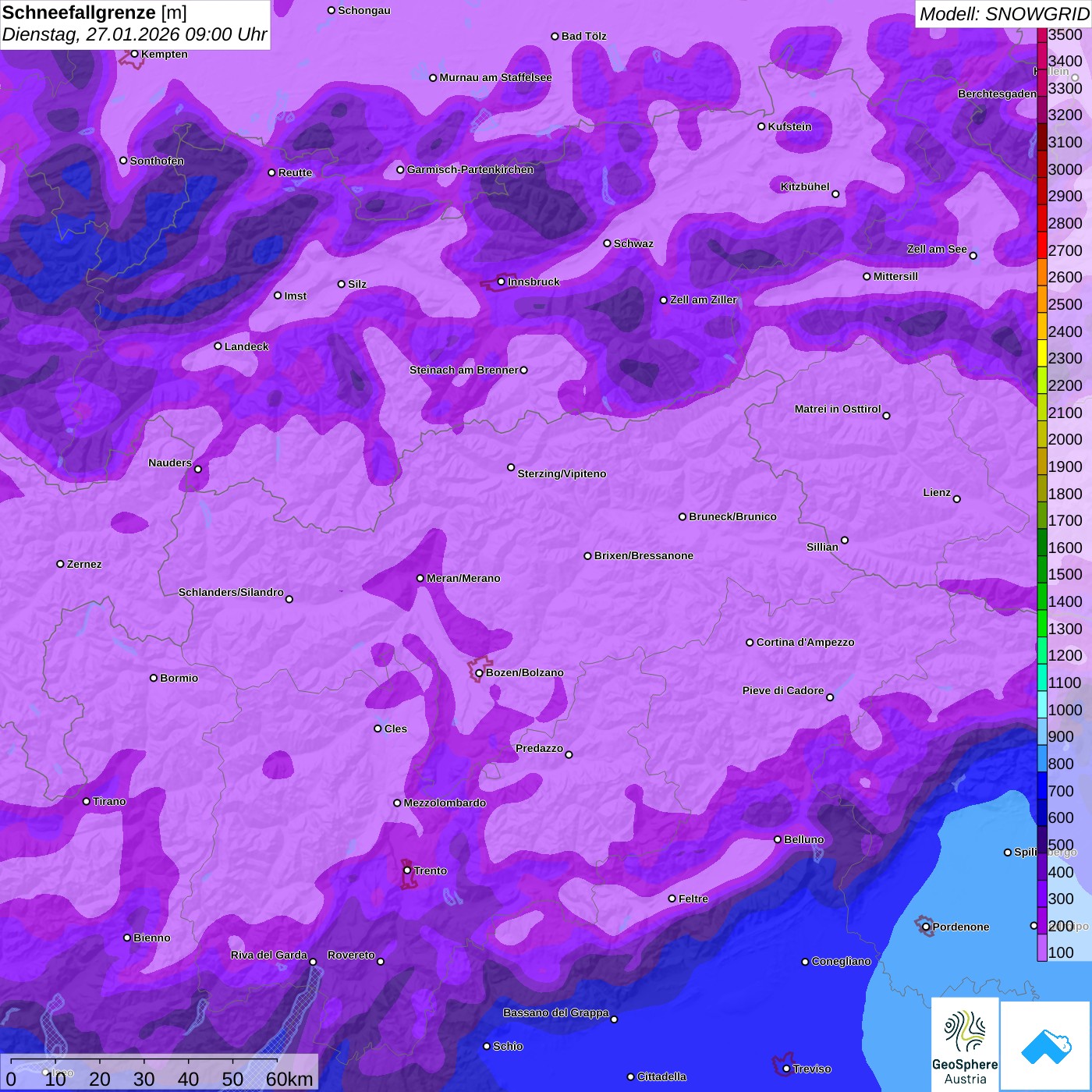Viewport: 1092px width, 1092px height.
Task: Click the Pieve di Cadore label
Action: point(783,690)
